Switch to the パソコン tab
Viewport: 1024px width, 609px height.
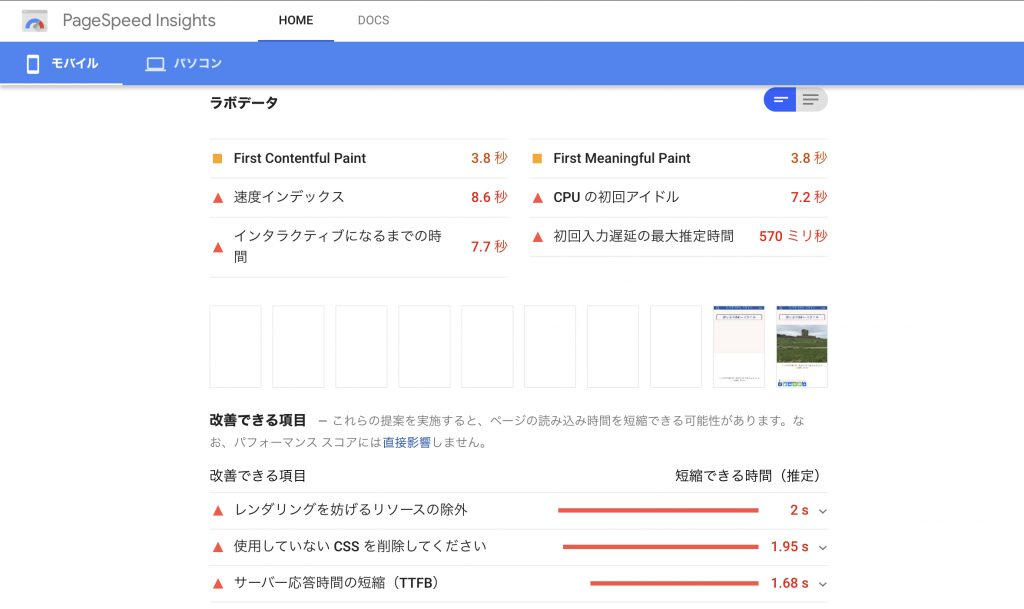click(x=184, y=63)
